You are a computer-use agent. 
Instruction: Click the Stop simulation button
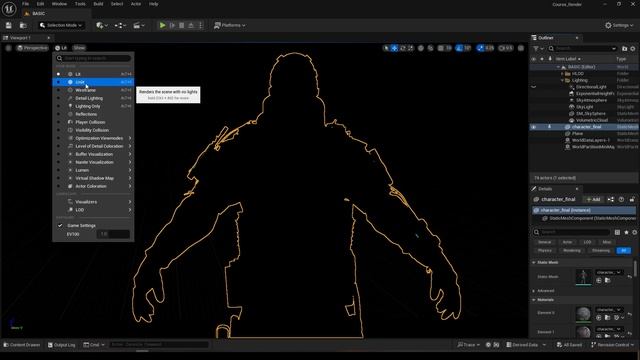pyautogui.click(x=182, y=25)
